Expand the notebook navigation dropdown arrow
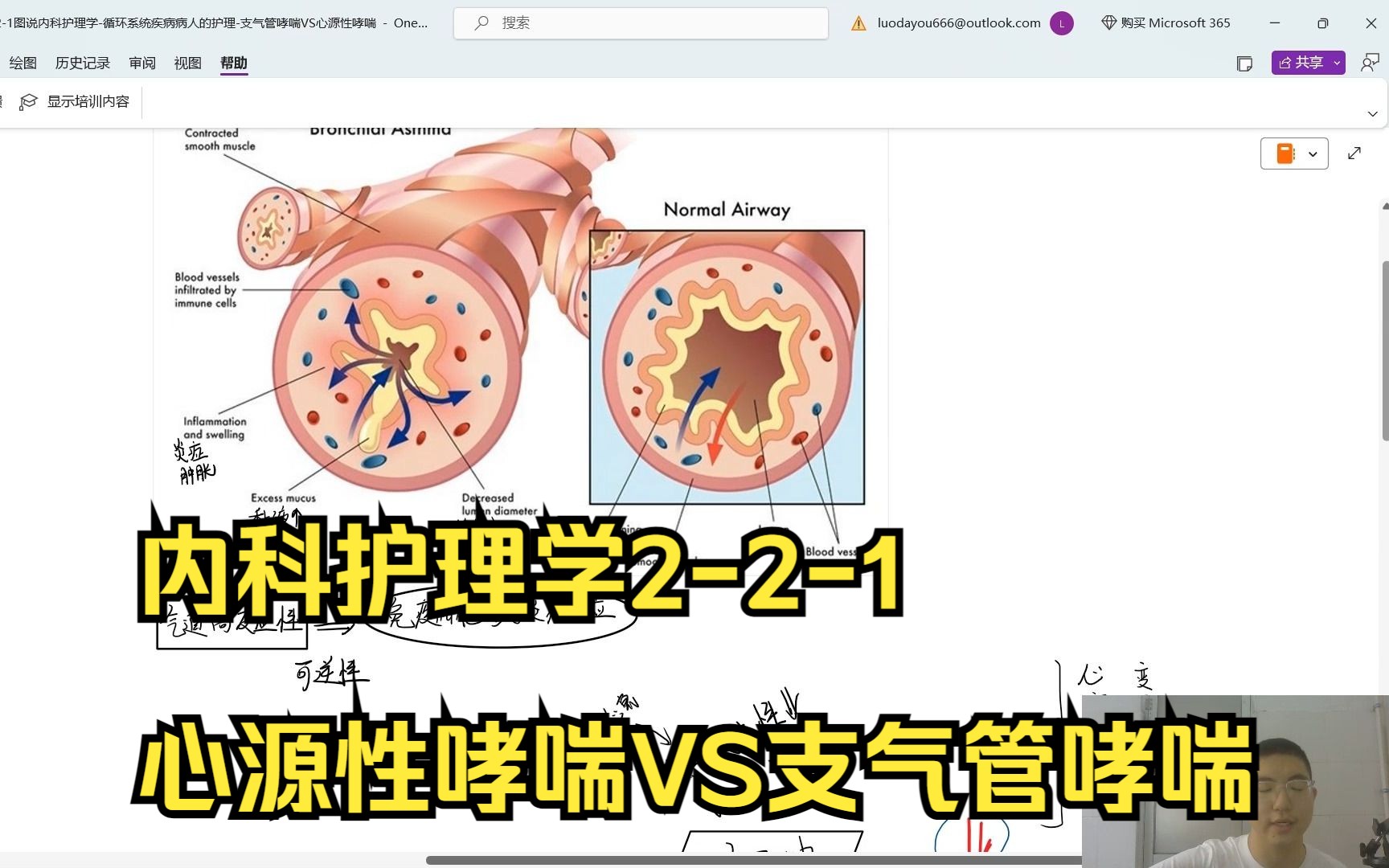Image resolution: width=1389 pixels, height=868 pixels. tap(1313, 154)
